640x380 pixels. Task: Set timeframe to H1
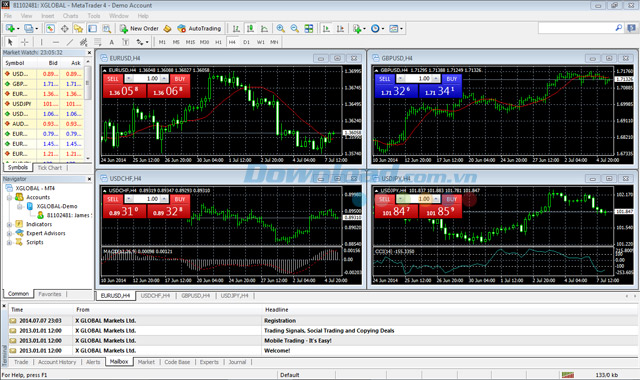(218, 42)
